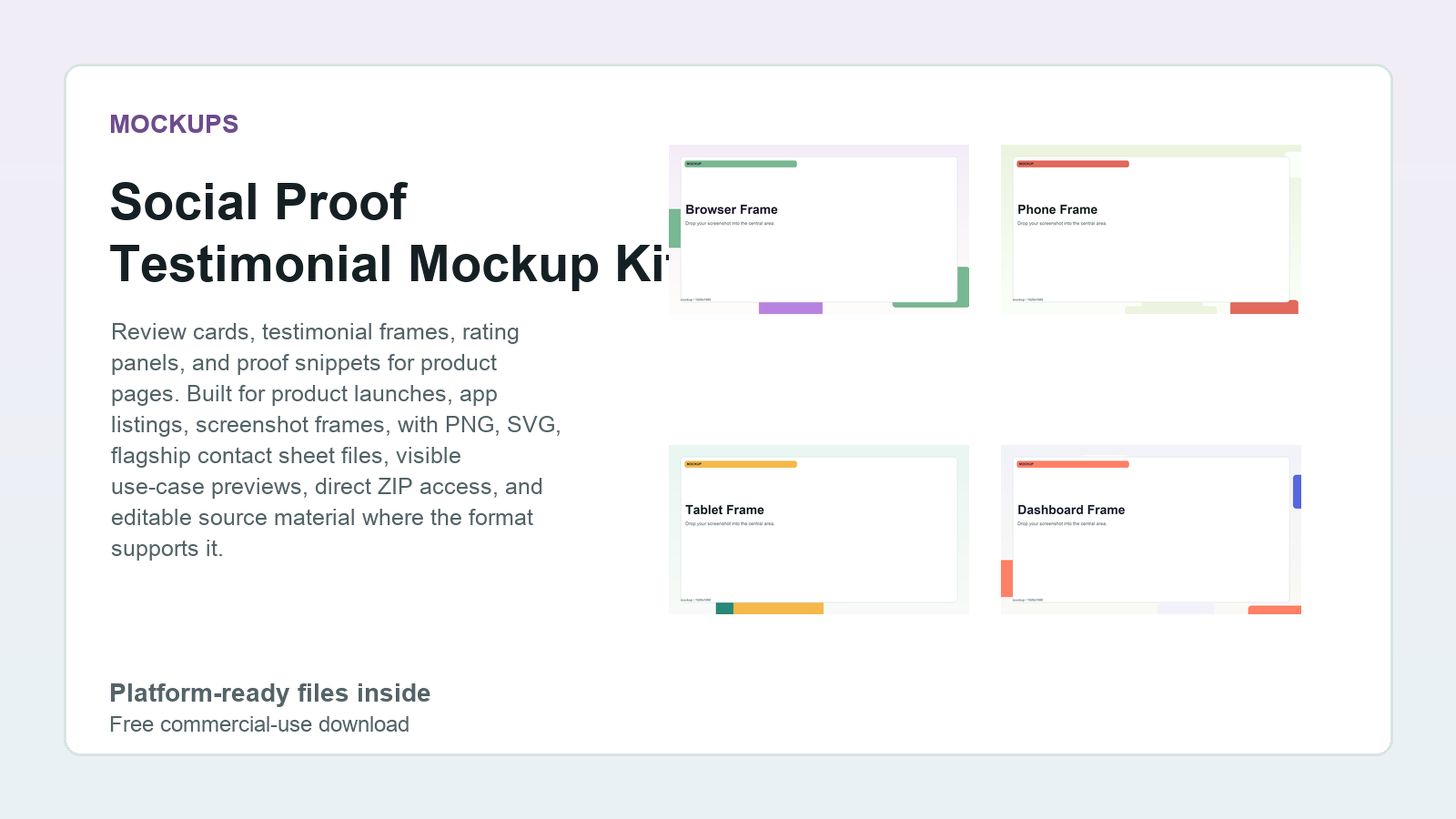Select the Dashboard Frame mockup preview

point(1151,529)
